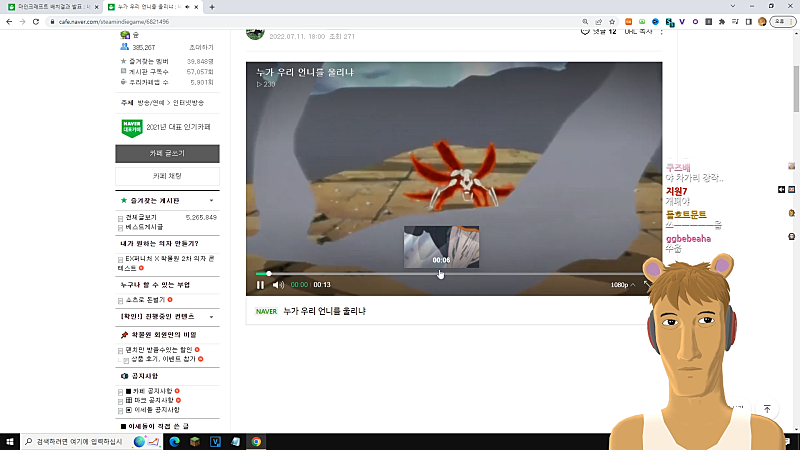Viewport: 800px width, 450px height.
Task: Seek on the video progress bar
Action: point(449,274)
